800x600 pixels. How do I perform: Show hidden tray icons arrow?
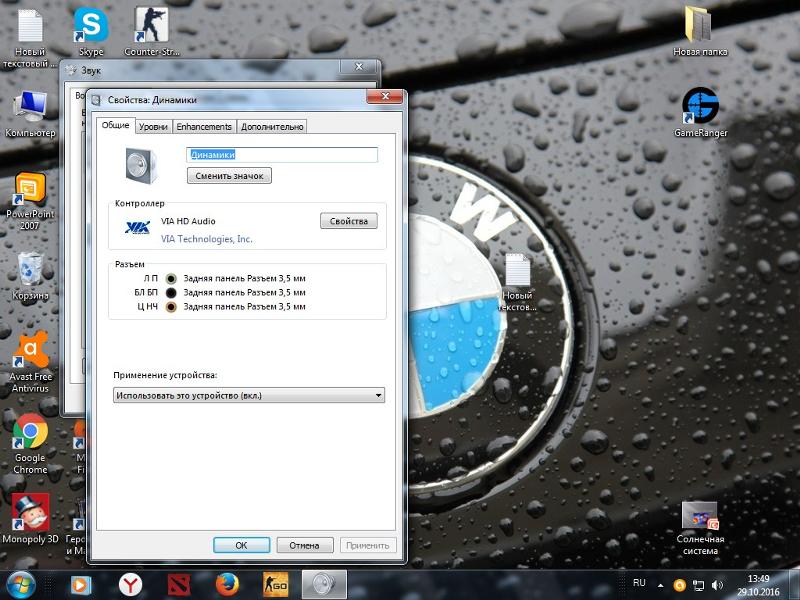(x=661, y=585)
